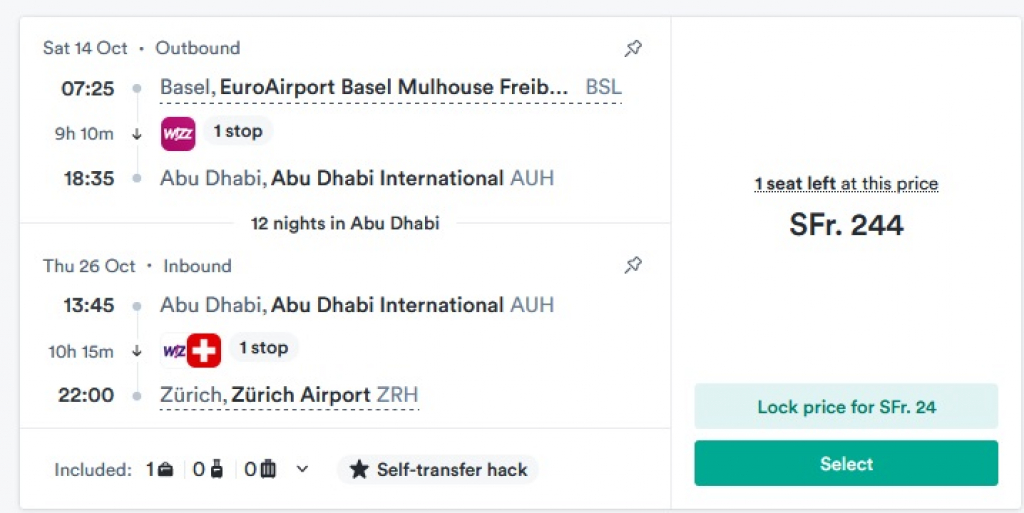Viewport: 1024px width, 513px height.
Task: Open inbound 1 stop details
Action: (263, 348)
